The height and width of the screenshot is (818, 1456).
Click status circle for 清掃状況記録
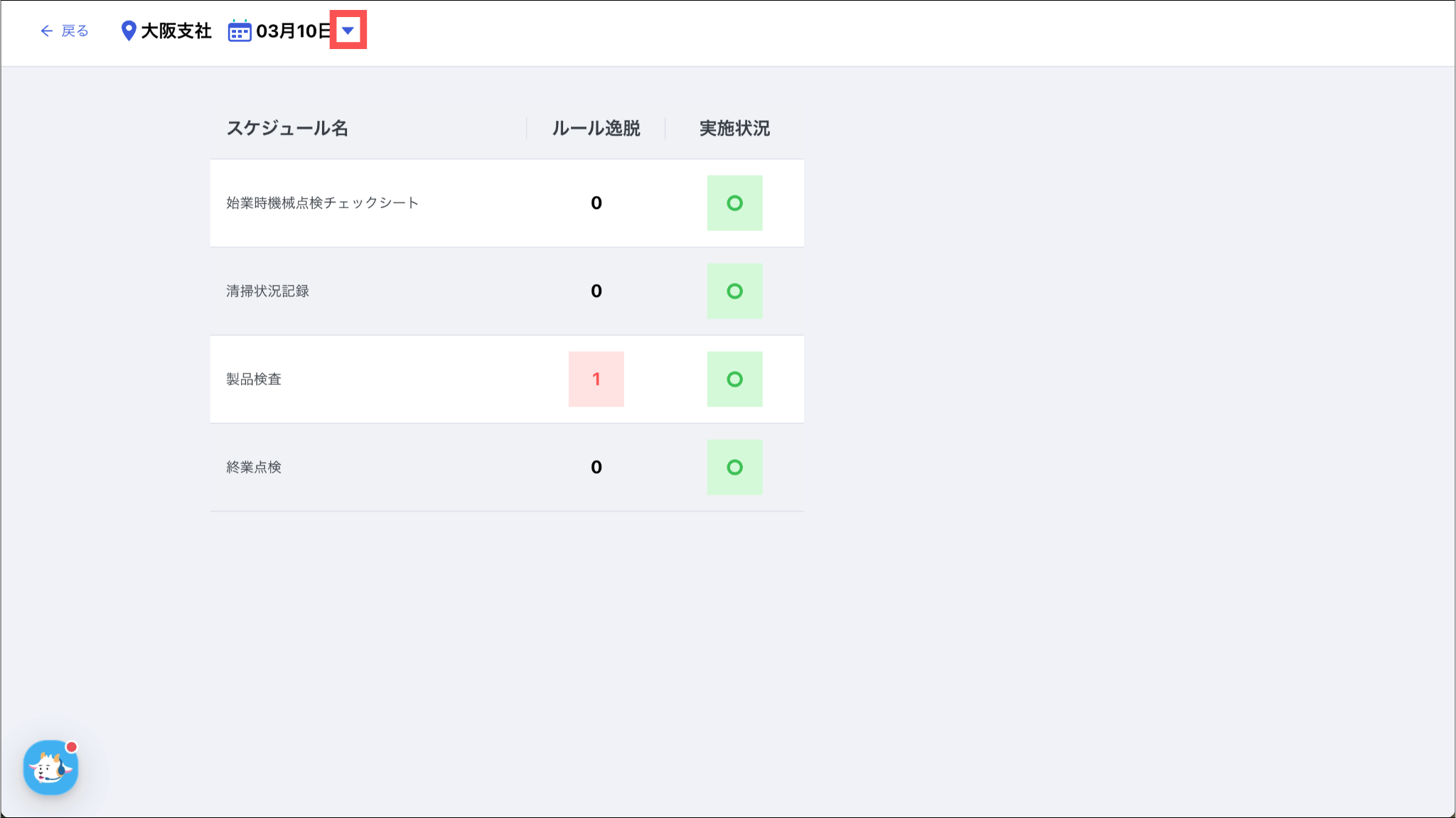point(734,291)
